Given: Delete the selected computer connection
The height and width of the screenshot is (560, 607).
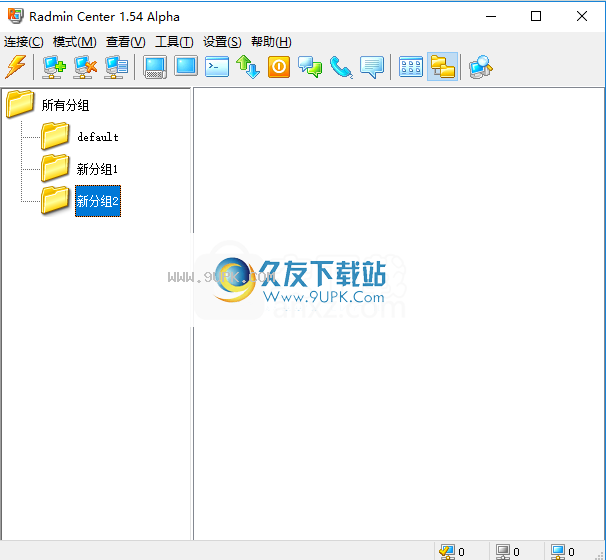Looking at the screenshot, I should 85,67.
